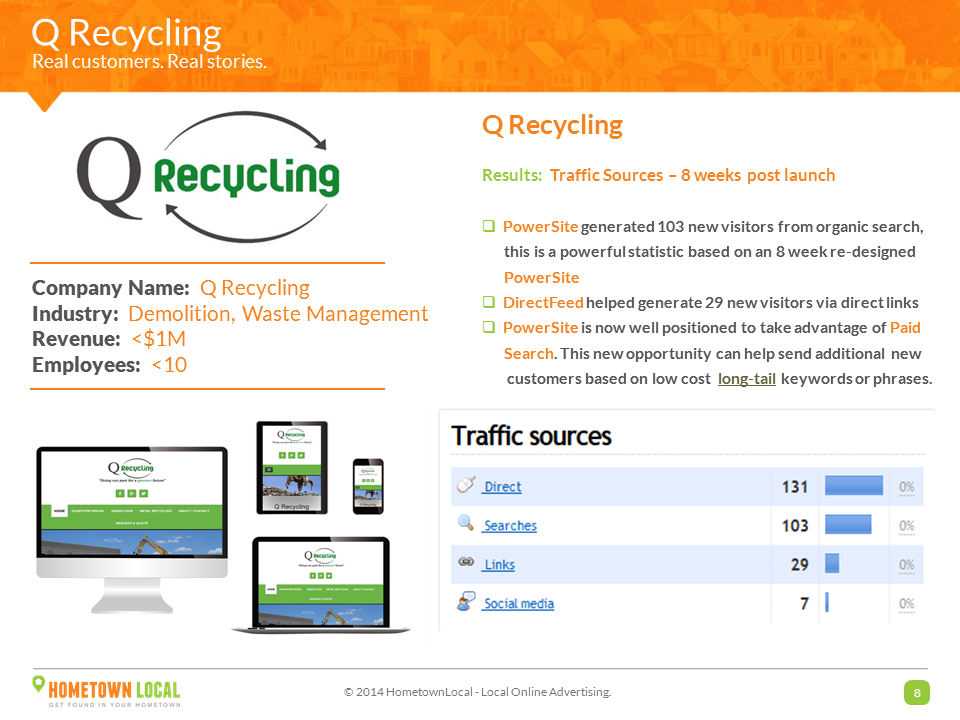Open the Links traffic source link
This screenshot has width=960, height=720.
[x=499, y=565]
